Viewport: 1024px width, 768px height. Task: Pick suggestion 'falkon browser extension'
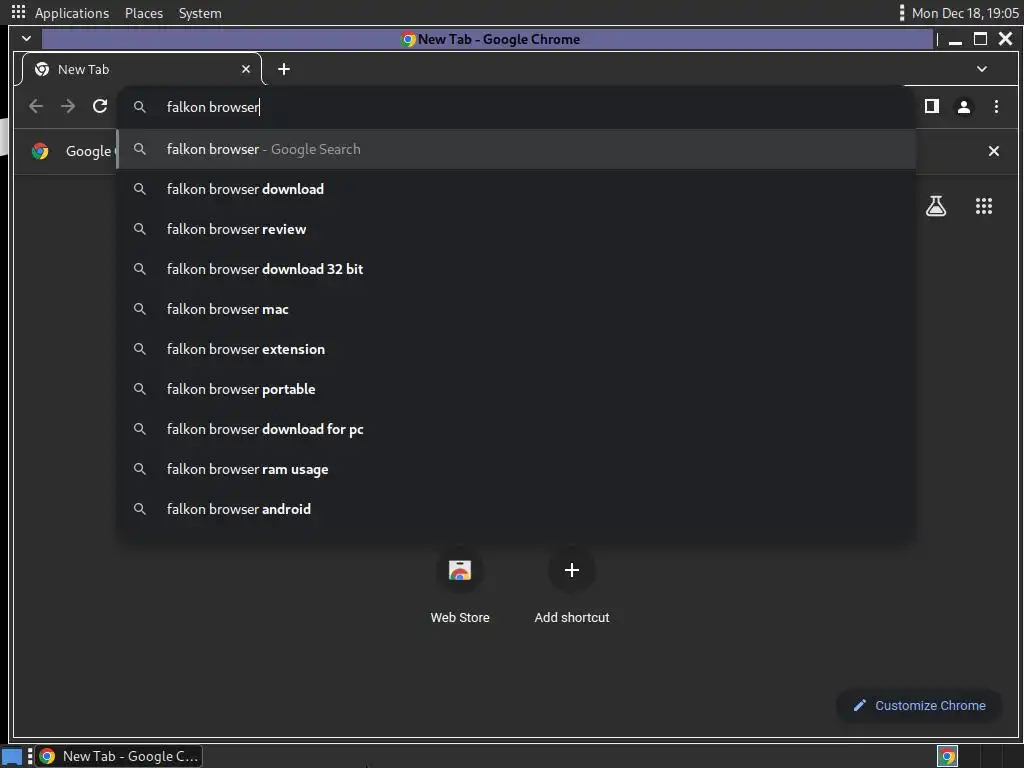(x=516, y=349)
